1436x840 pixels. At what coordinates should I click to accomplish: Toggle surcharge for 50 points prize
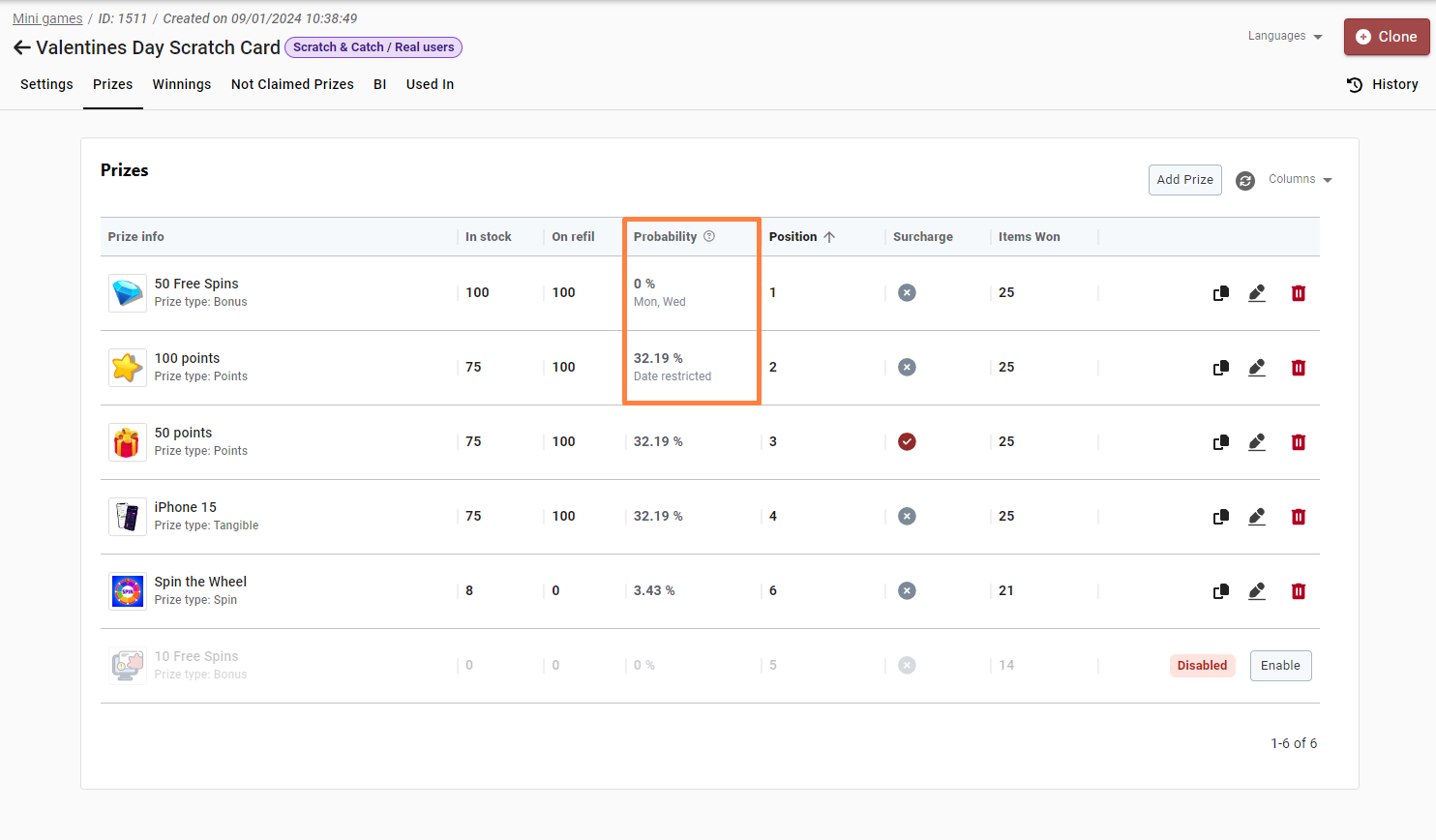[x=907, y=442]
